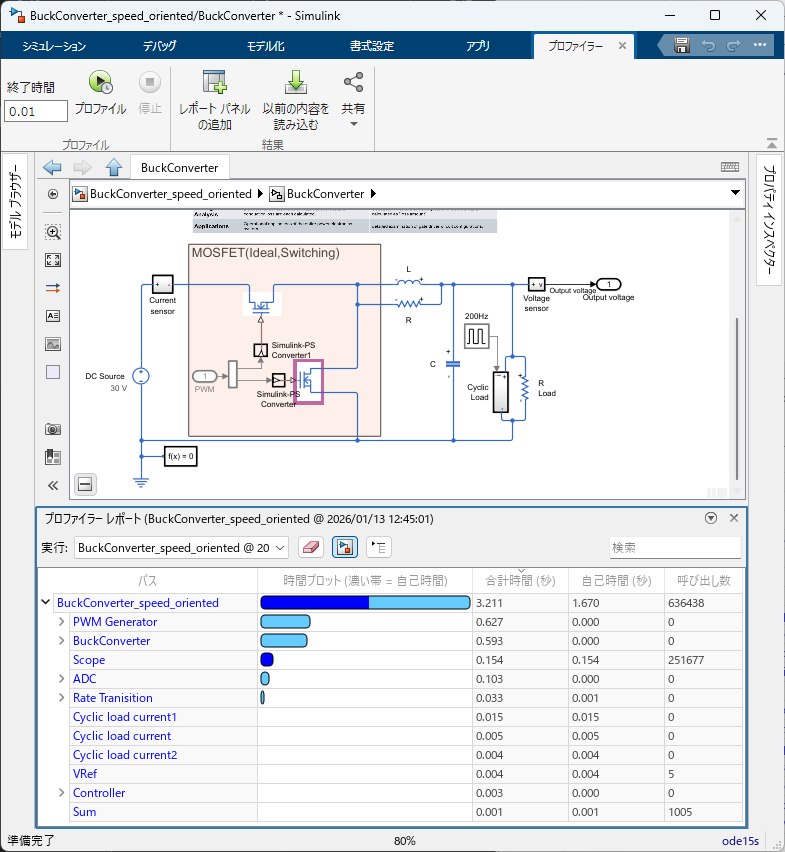Viewport: 785px width, 852px height.
Task: Switch to the シミュレーション tab
Action: [54, 47]
